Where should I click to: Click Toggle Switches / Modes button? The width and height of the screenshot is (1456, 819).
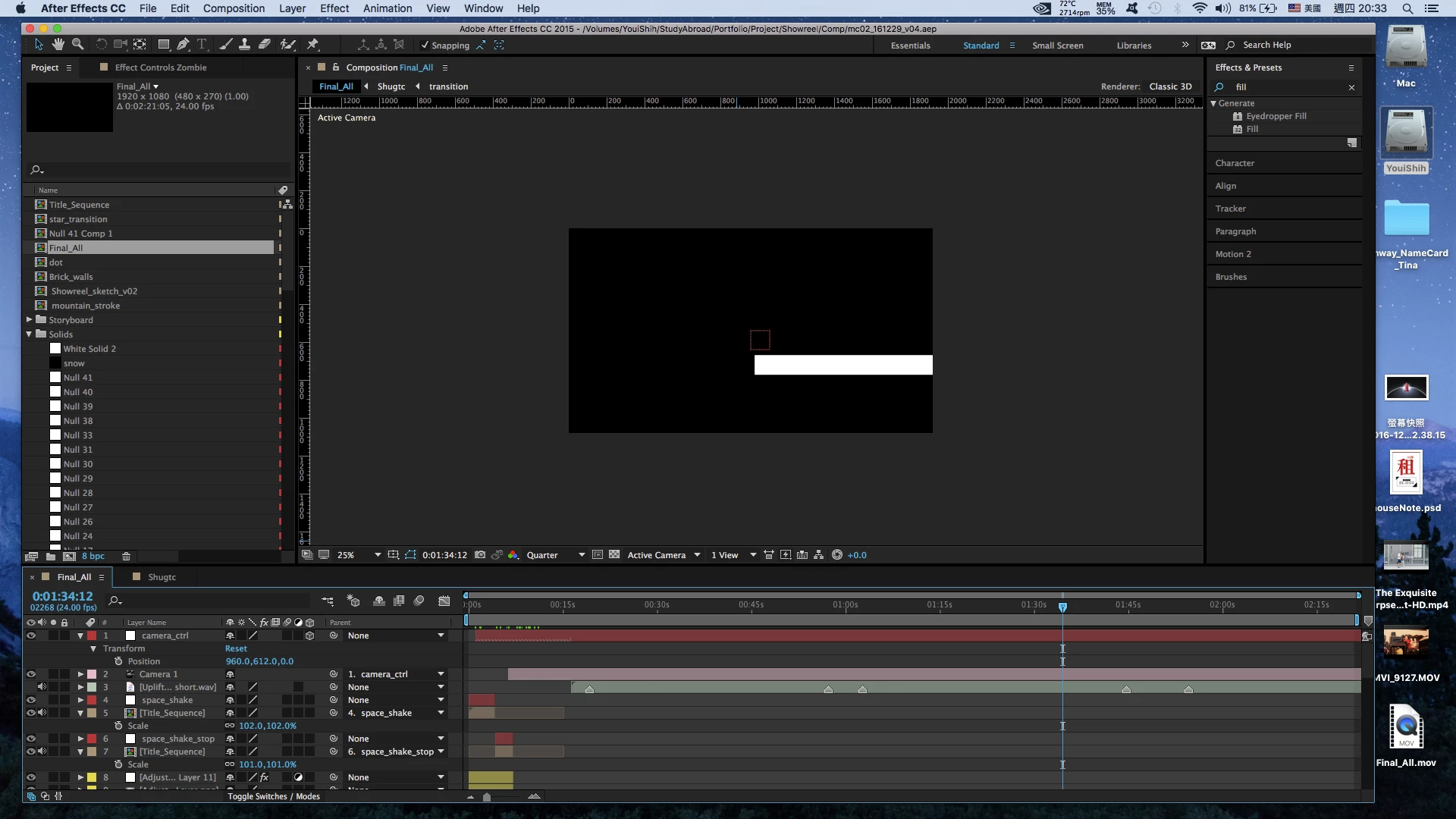coord(274,796)
